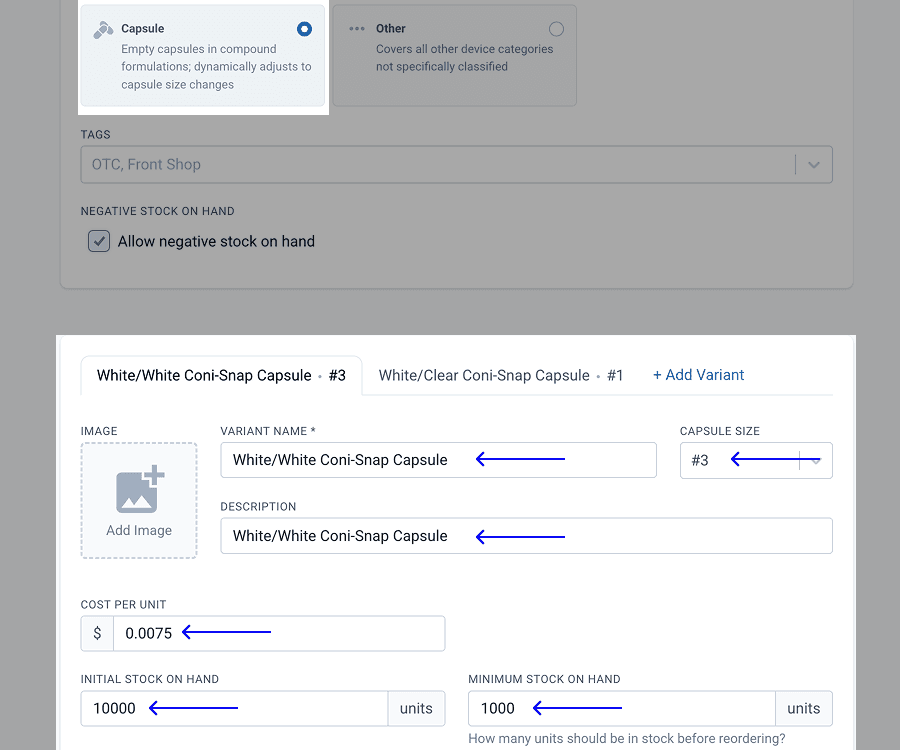Click the 'VARIANT NAME *' field label
900x750 pixels.
point(268,431)
